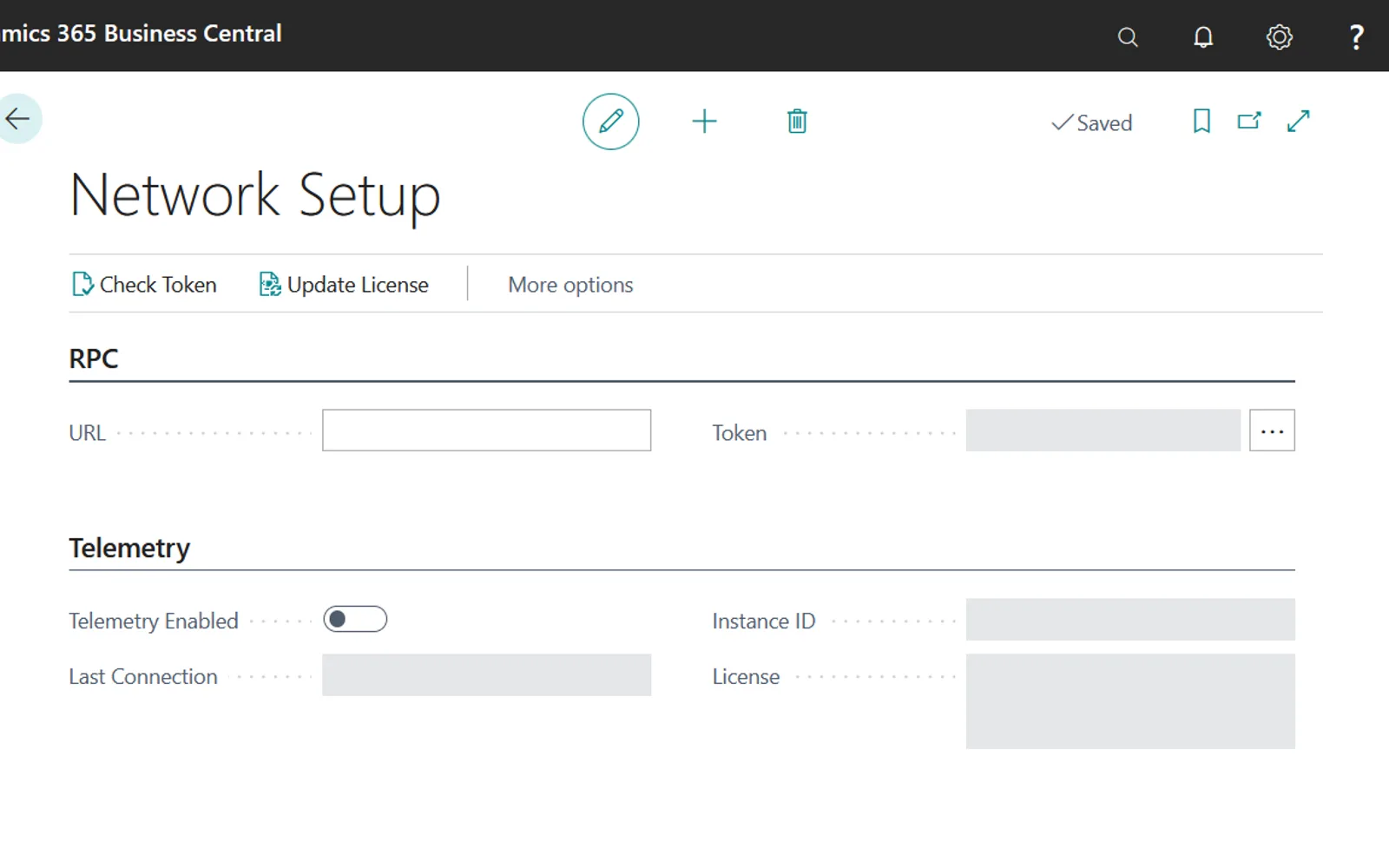Show More options menu
Viewport: 1389px width, 868px height.
[570, 285]
